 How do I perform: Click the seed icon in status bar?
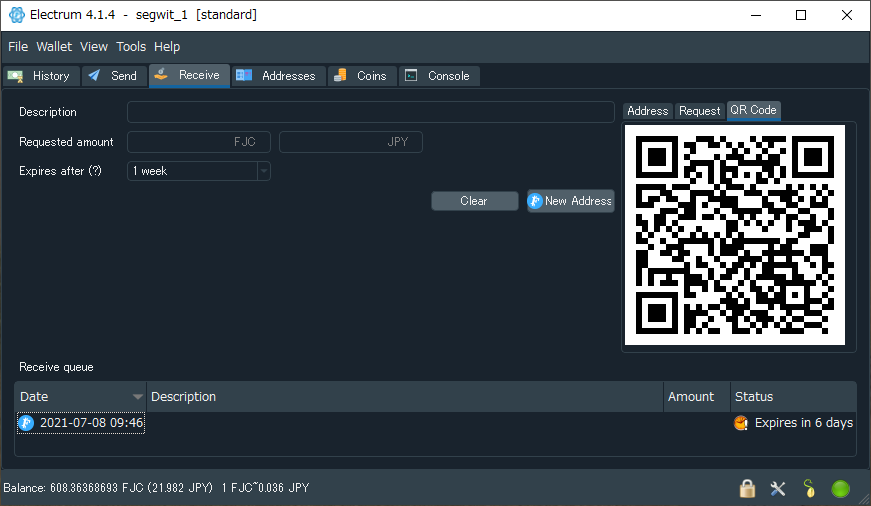[809, 488]
